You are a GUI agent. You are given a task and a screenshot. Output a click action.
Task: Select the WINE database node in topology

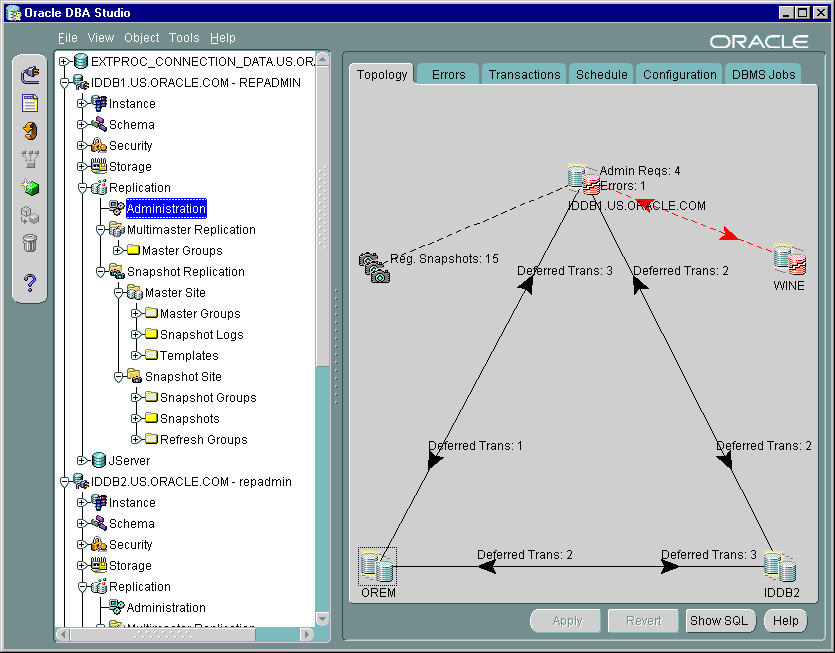790,260
